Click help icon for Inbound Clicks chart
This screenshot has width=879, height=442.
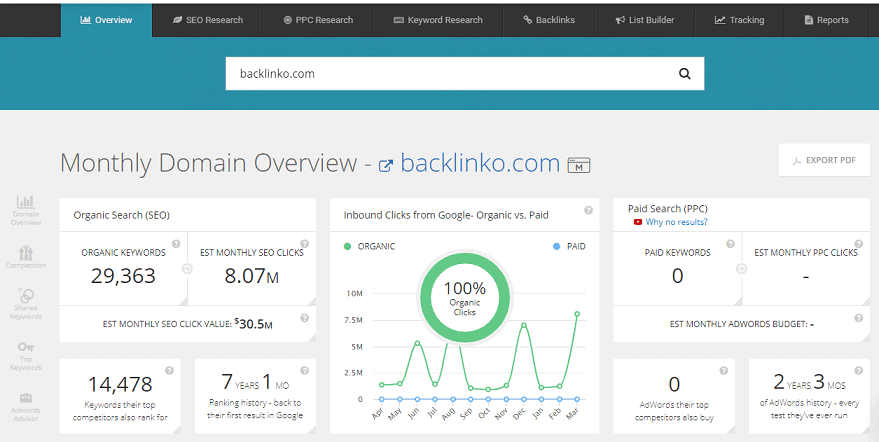[x=588, y=210]
